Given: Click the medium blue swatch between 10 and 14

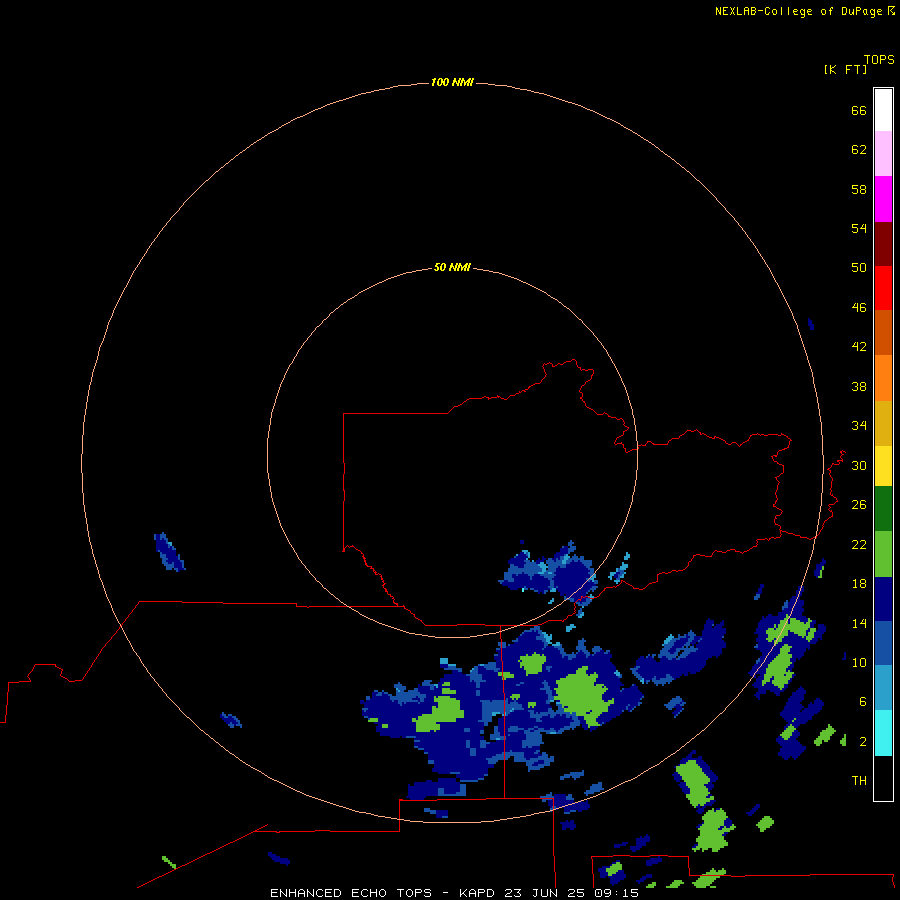Looking at the screenshot, I should pos(883,643).
